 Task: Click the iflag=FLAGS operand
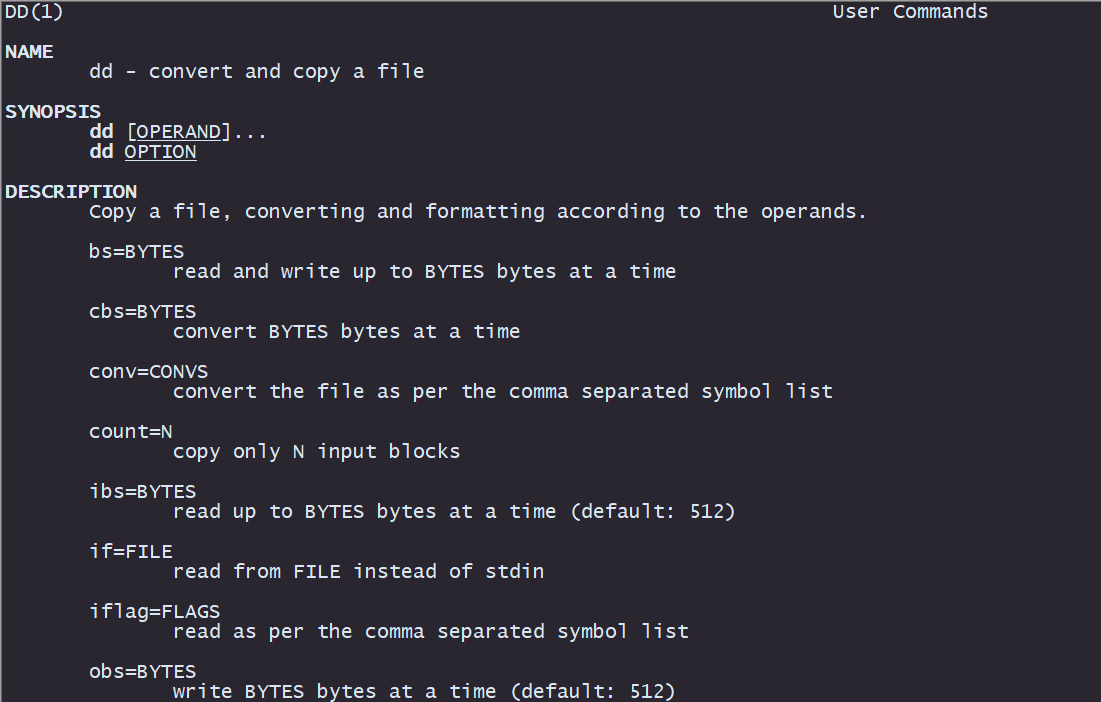click(154, 612)
